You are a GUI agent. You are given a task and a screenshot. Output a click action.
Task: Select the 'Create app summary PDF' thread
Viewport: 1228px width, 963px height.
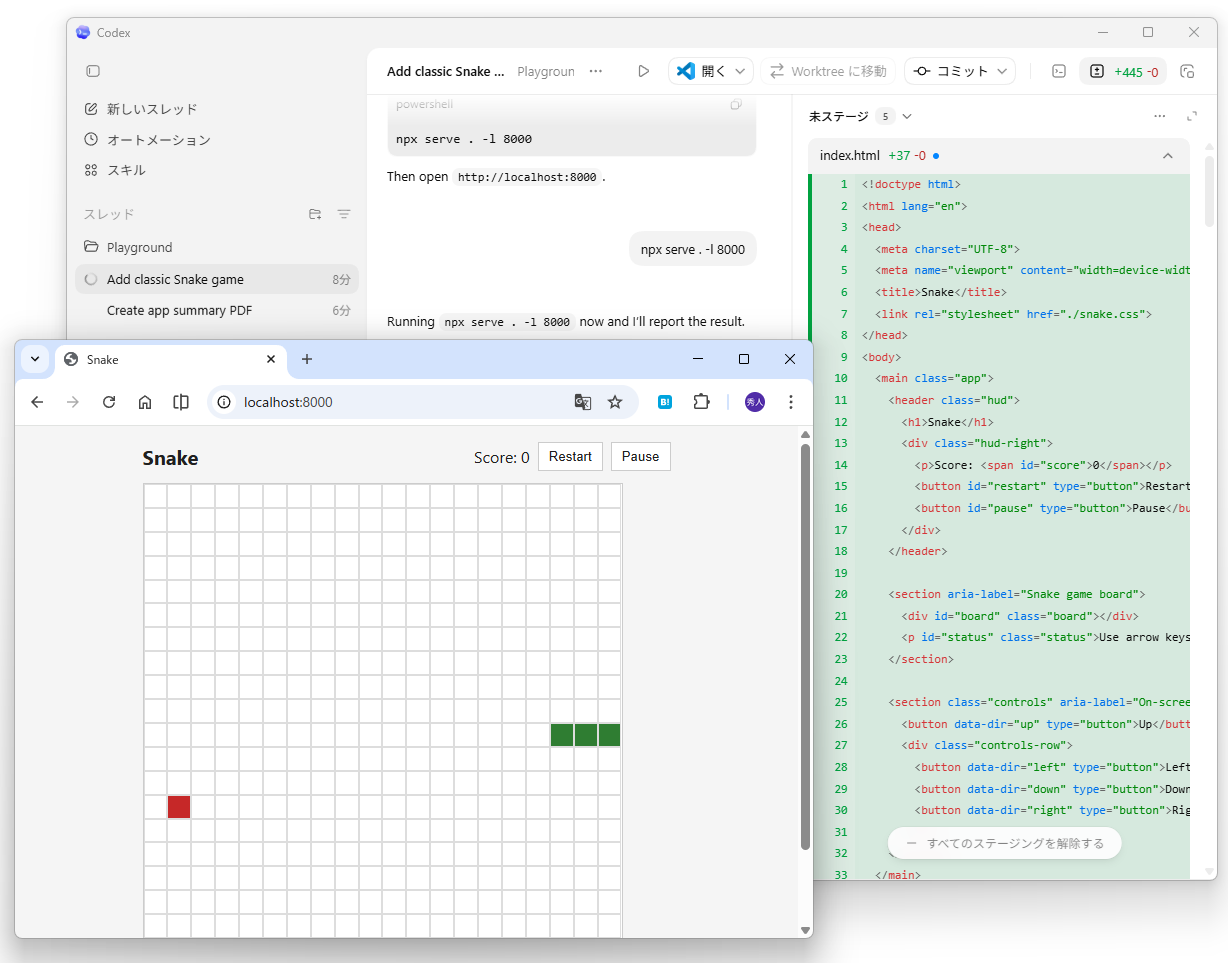click(x=216, y=310)
